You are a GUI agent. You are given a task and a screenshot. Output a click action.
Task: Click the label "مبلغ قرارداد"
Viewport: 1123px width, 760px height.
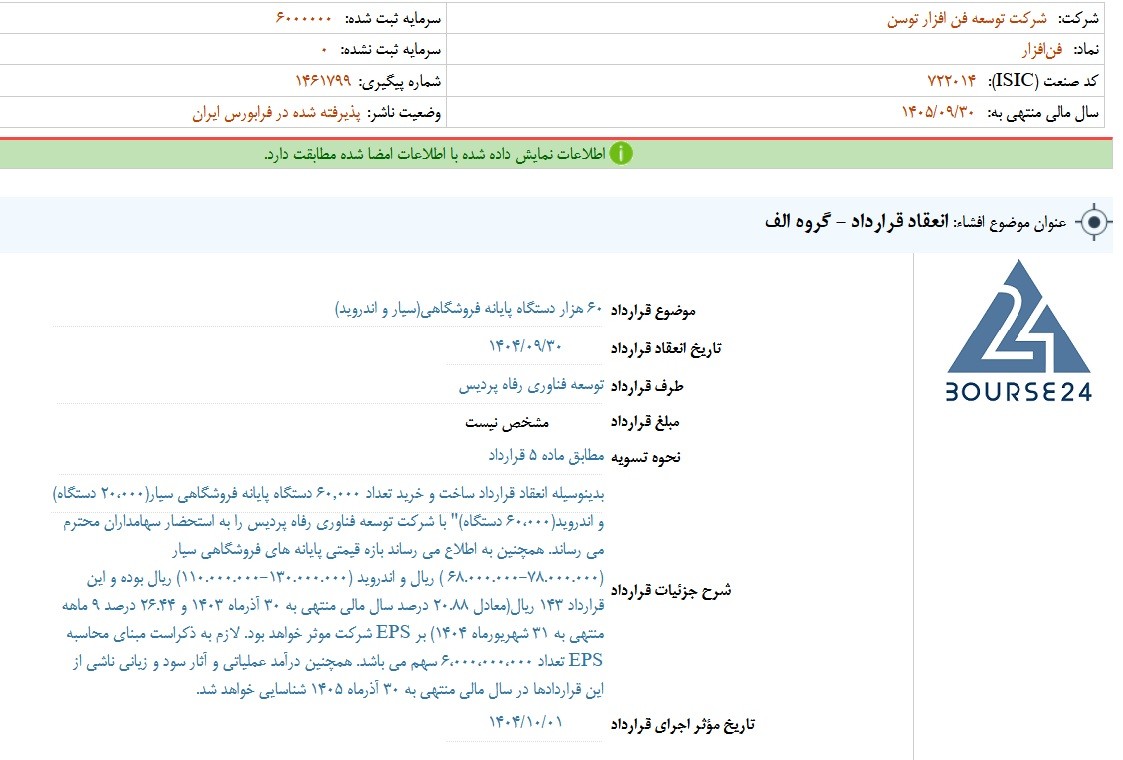point(645,422)
